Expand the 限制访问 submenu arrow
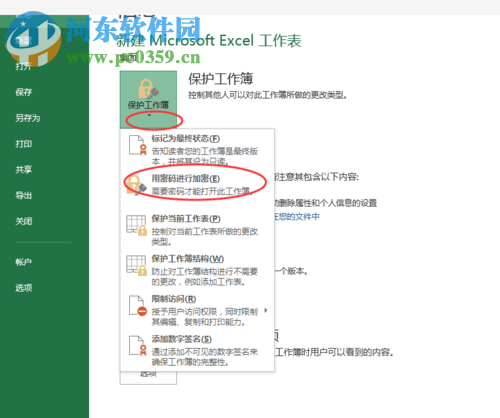The width and height of the screenshot is (500, 418). pyautogui.click(x=266, y=310)
